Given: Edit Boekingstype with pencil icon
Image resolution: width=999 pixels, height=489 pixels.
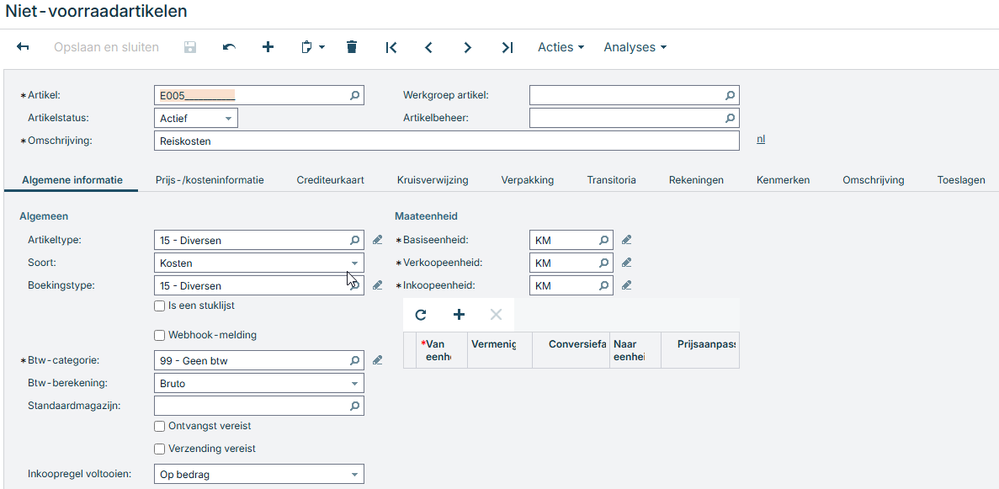Looking at the screenshot, I should click(x=378, y=285).
